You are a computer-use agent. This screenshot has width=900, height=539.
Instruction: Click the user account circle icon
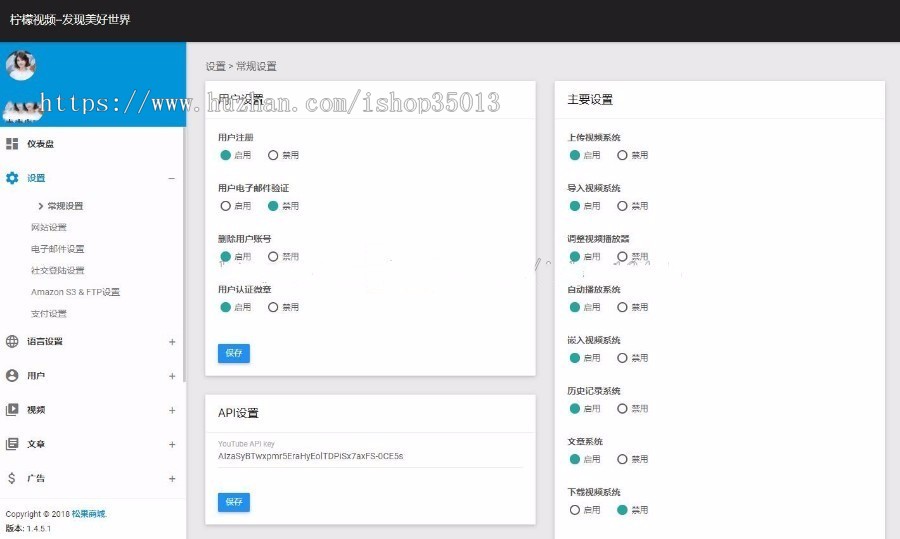tap(12, 375)
